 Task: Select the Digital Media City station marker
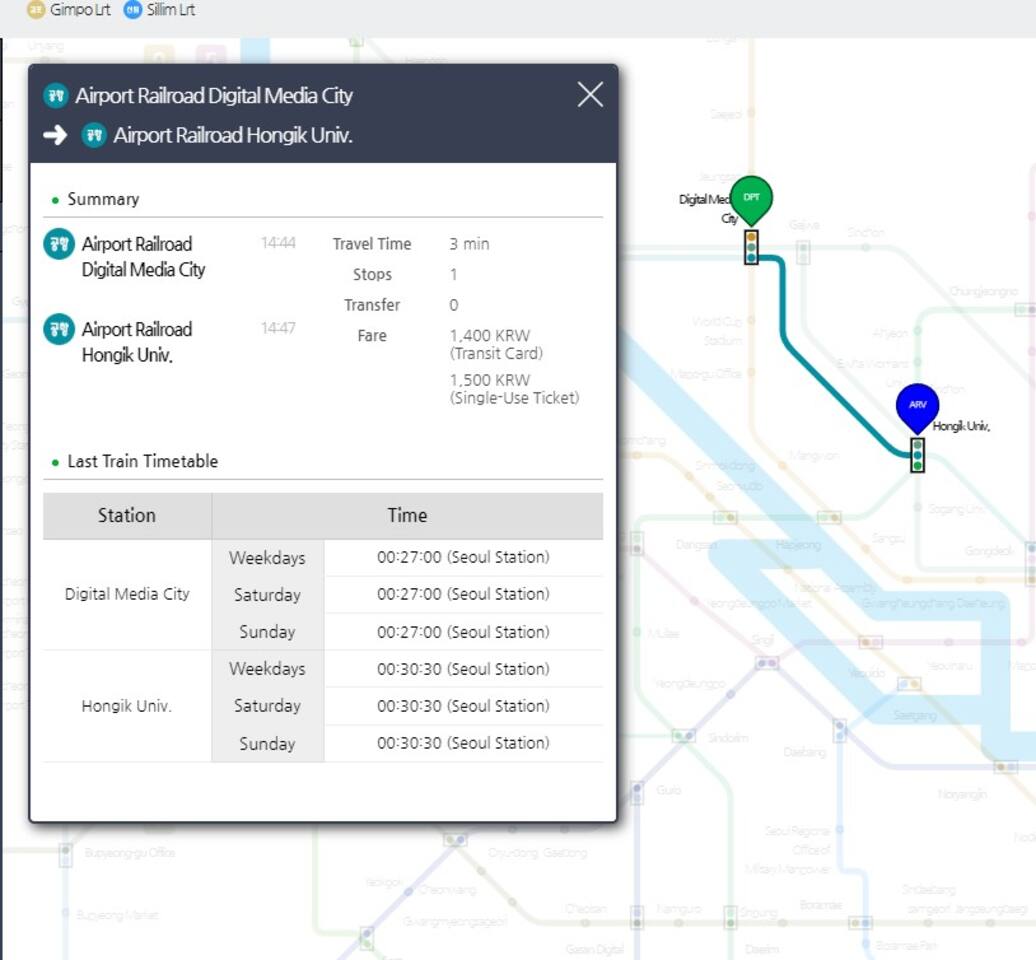pyautogui.click(x=751, y=247)
